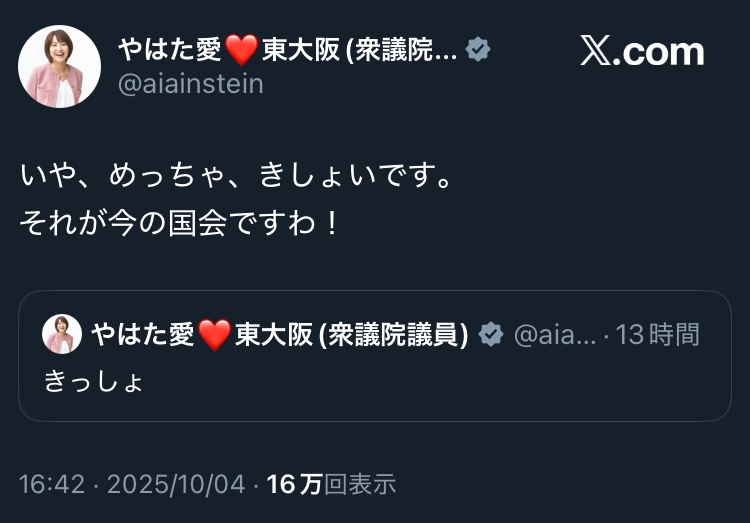Click the 16万回表示 view count
Image resolution: width=750 pixels, height=523 pixels.
click(x=332, y=485)
